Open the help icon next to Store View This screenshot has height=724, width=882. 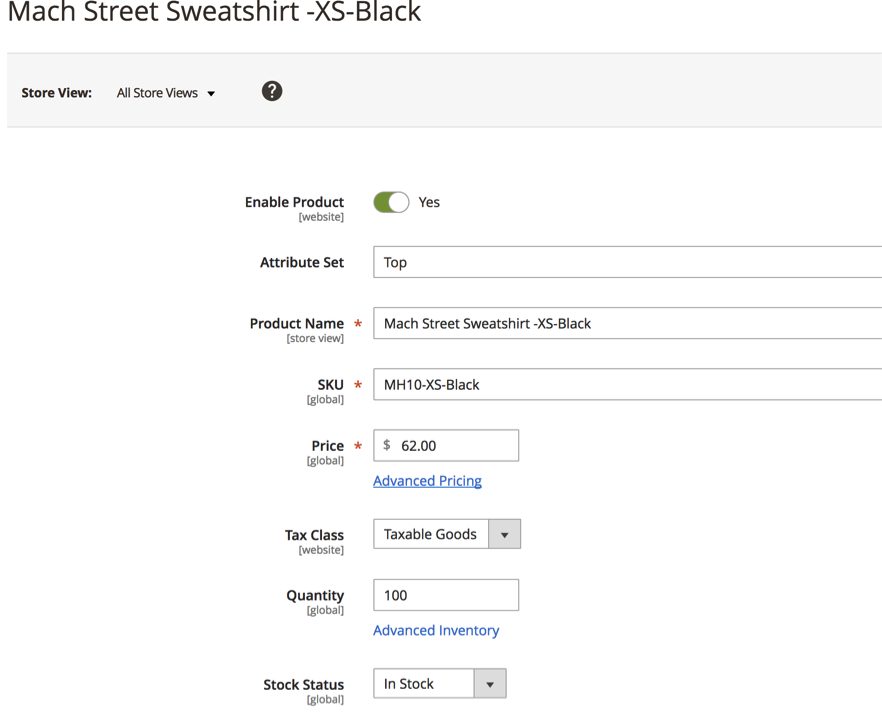pos(271,91)
